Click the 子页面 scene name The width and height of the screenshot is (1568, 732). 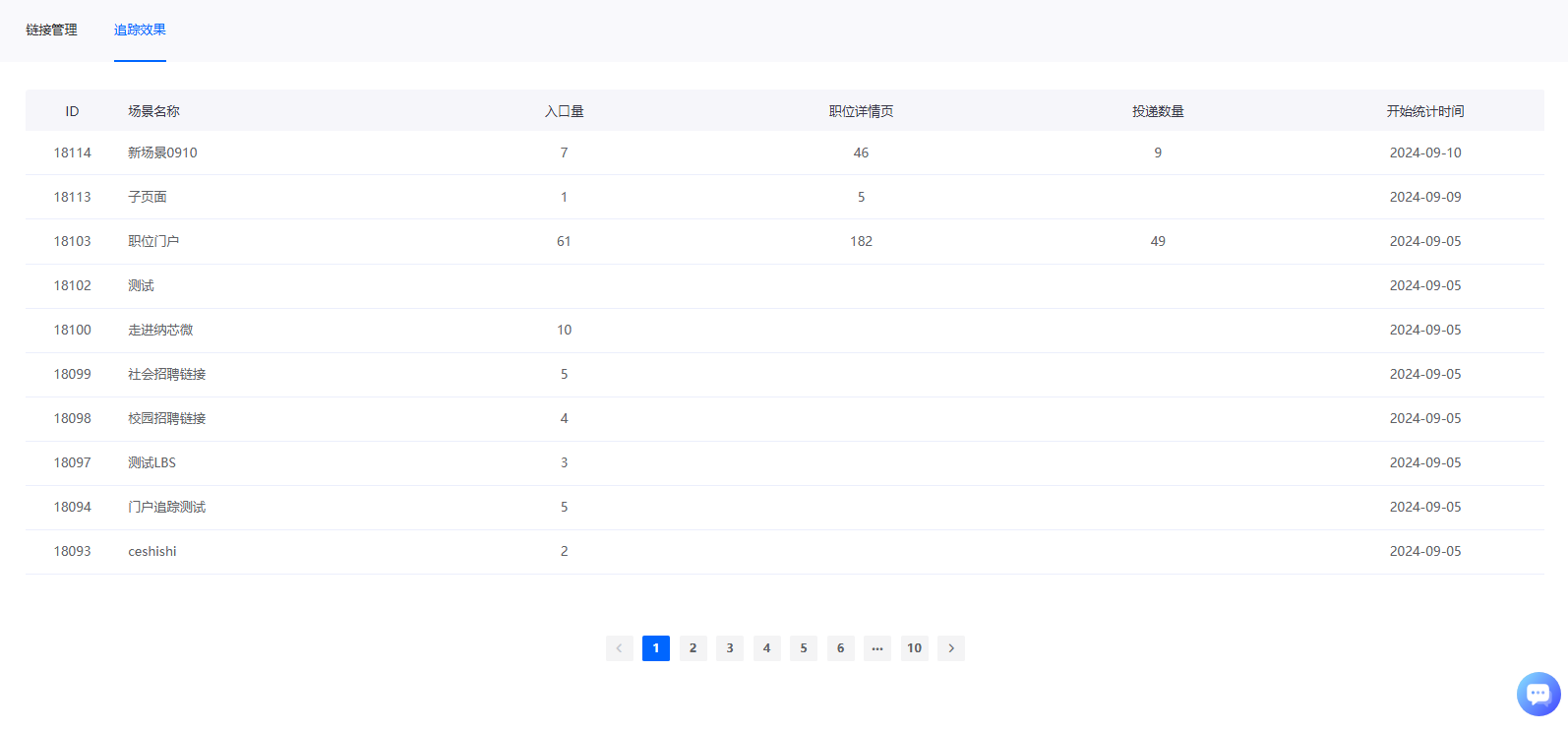[x=148, y=197]
